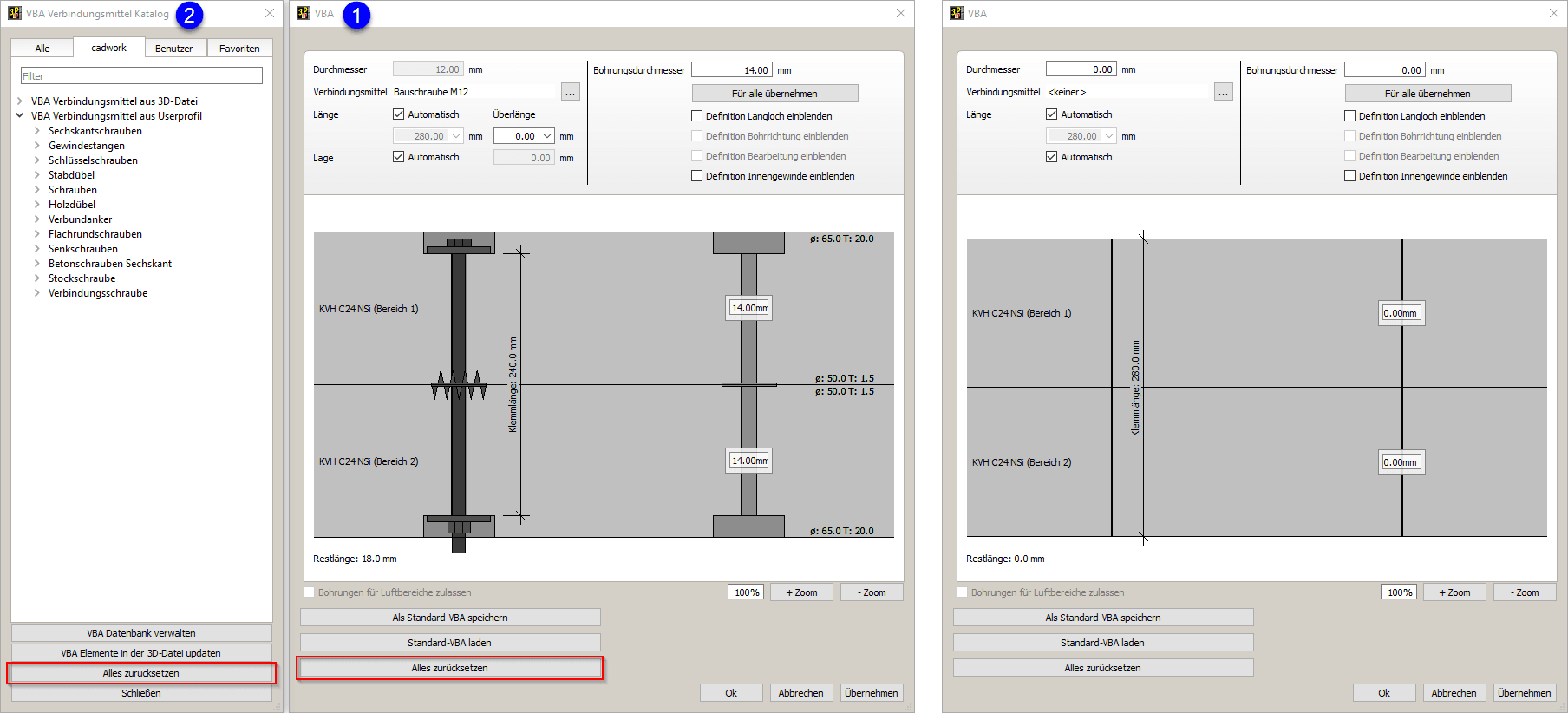Viewport: 1568px width, 713px height.
Task: Uncheck Automatisch for Lage in Bauschraube dialog
Action: pos(399,157)
